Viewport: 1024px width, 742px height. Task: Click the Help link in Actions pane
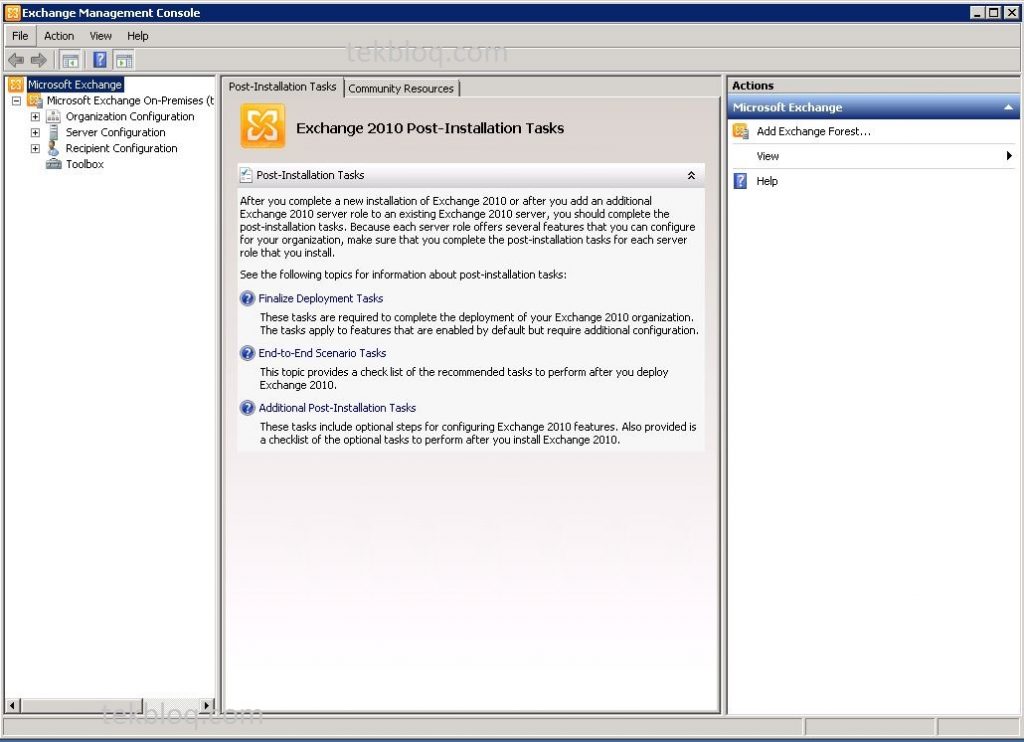coord(767,181)
